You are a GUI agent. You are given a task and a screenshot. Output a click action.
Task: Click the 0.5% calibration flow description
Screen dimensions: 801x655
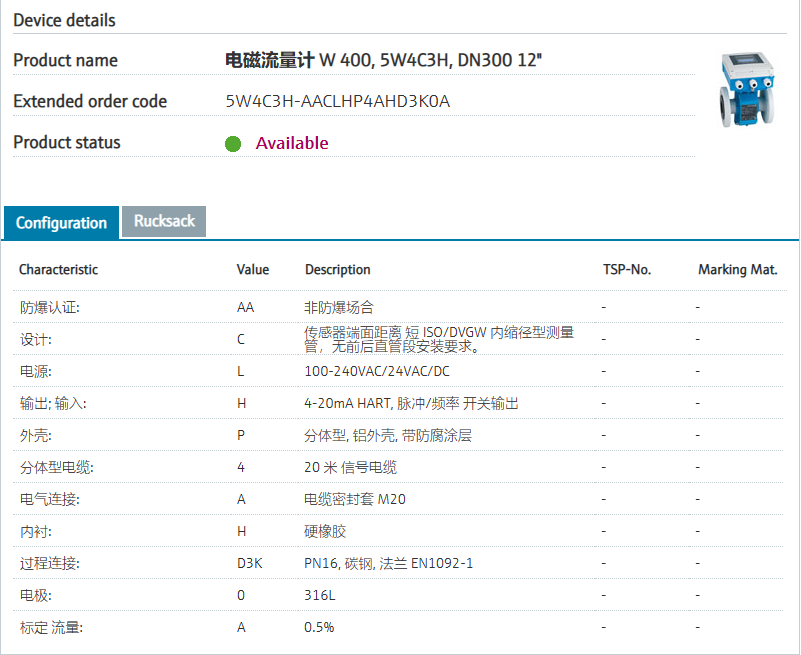[319, 627]
